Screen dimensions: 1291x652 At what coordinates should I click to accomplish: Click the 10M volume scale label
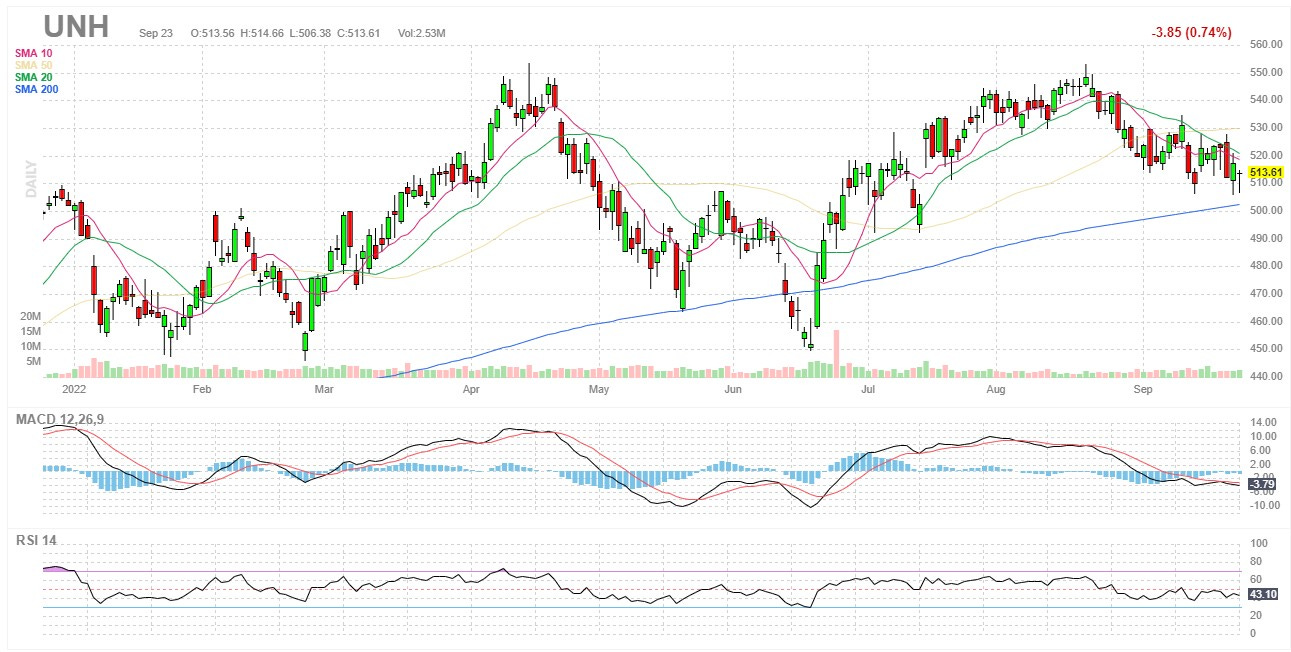30,346
